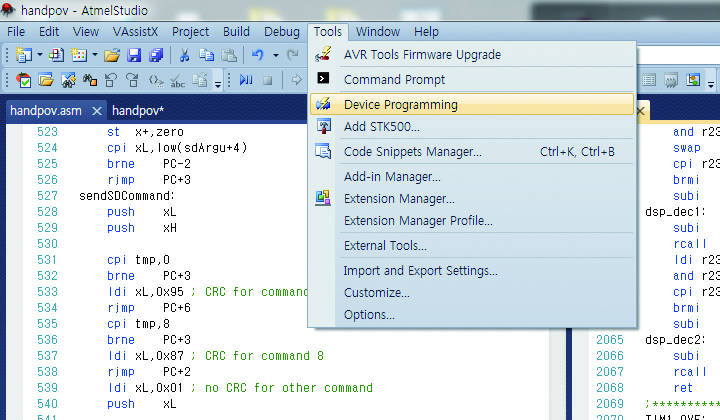Screen dimensions: 720x420
Task: Select Add STK500... menu item
Action: 472,127
